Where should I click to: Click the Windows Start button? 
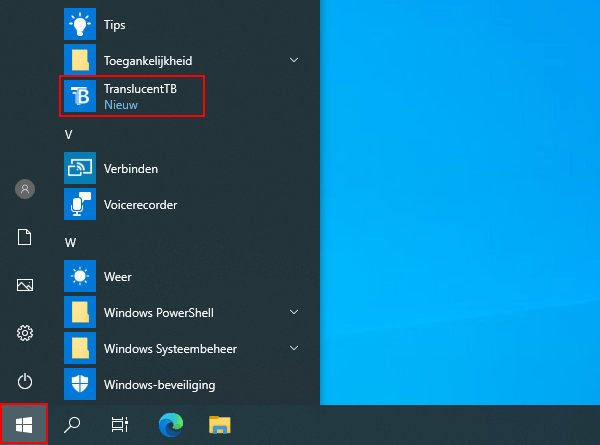pyautogui.click(x=24, y=425)
